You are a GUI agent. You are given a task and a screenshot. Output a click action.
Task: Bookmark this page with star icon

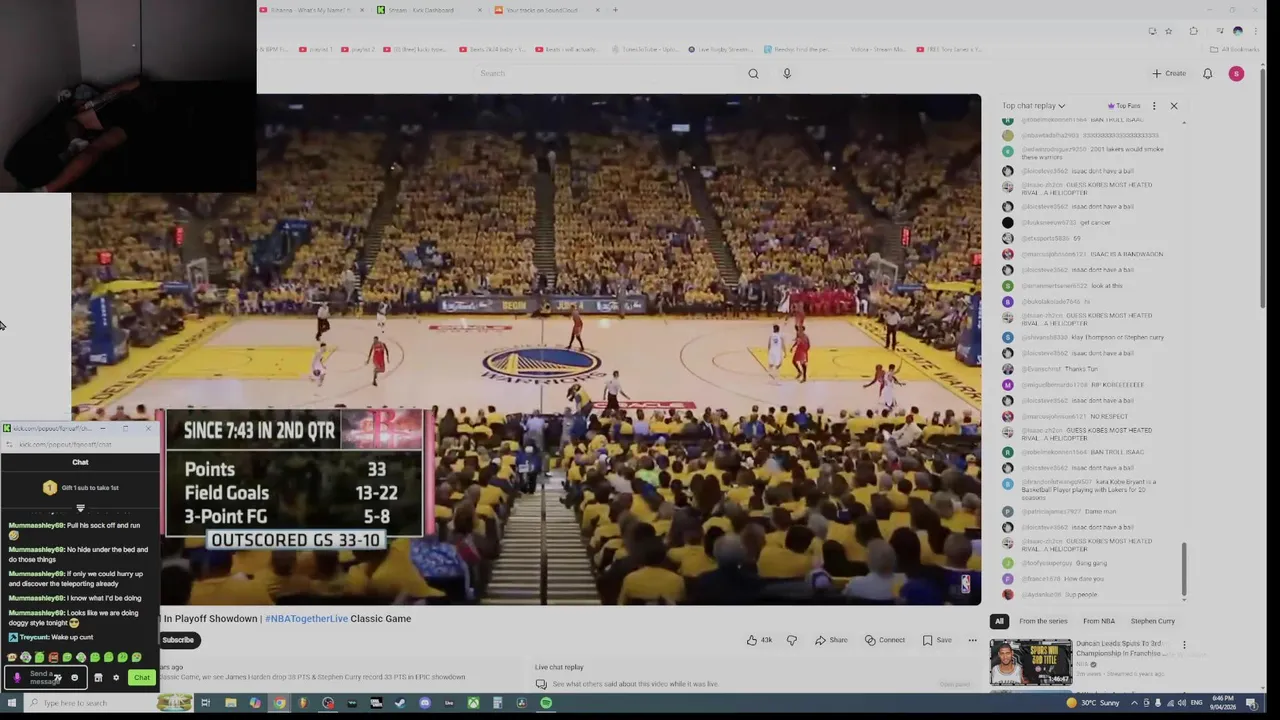click(x=1168, y=31)
